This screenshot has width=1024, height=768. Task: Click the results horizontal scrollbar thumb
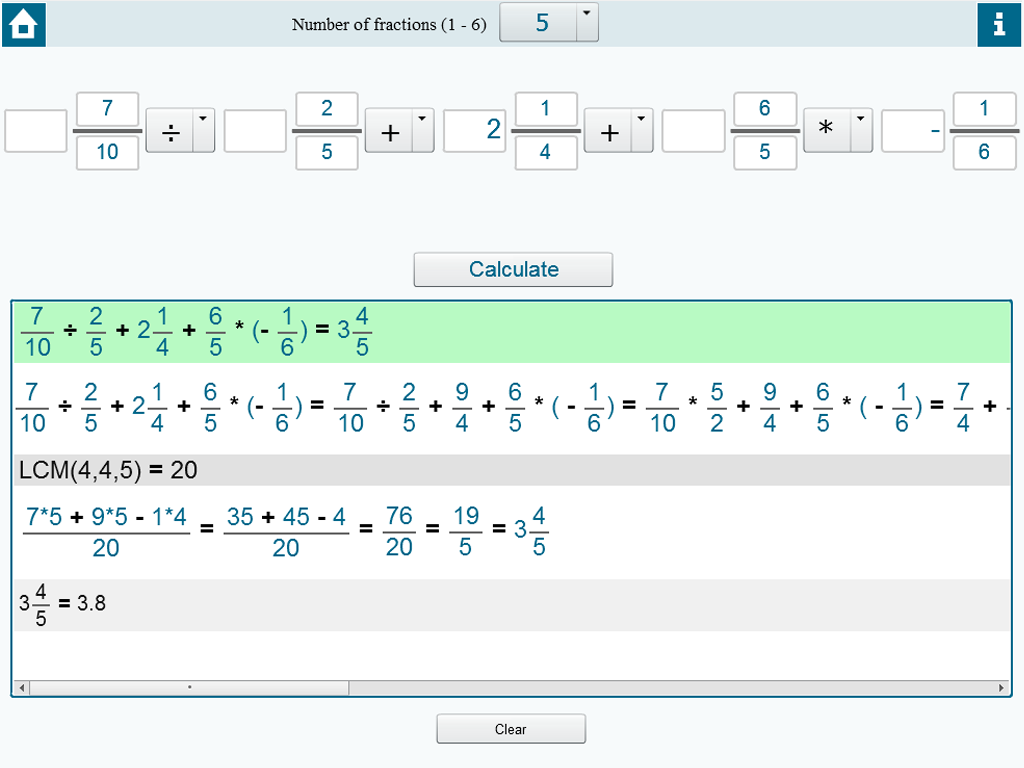189,688
